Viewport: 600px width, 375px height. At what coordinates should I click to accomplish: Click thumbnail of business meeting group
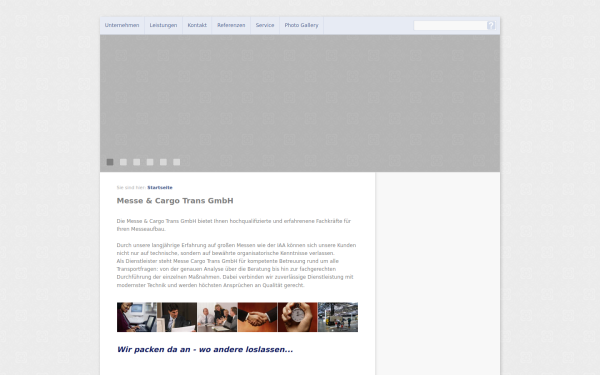coord(217,317)
